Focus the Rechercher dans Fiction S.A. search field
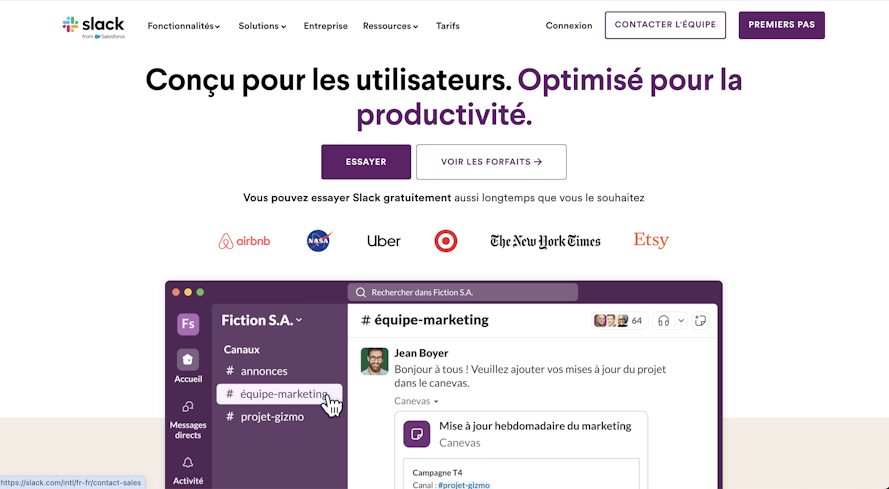The height and width of the screenshot is (489, 889). pyautogui.click(x=463, y=292)
